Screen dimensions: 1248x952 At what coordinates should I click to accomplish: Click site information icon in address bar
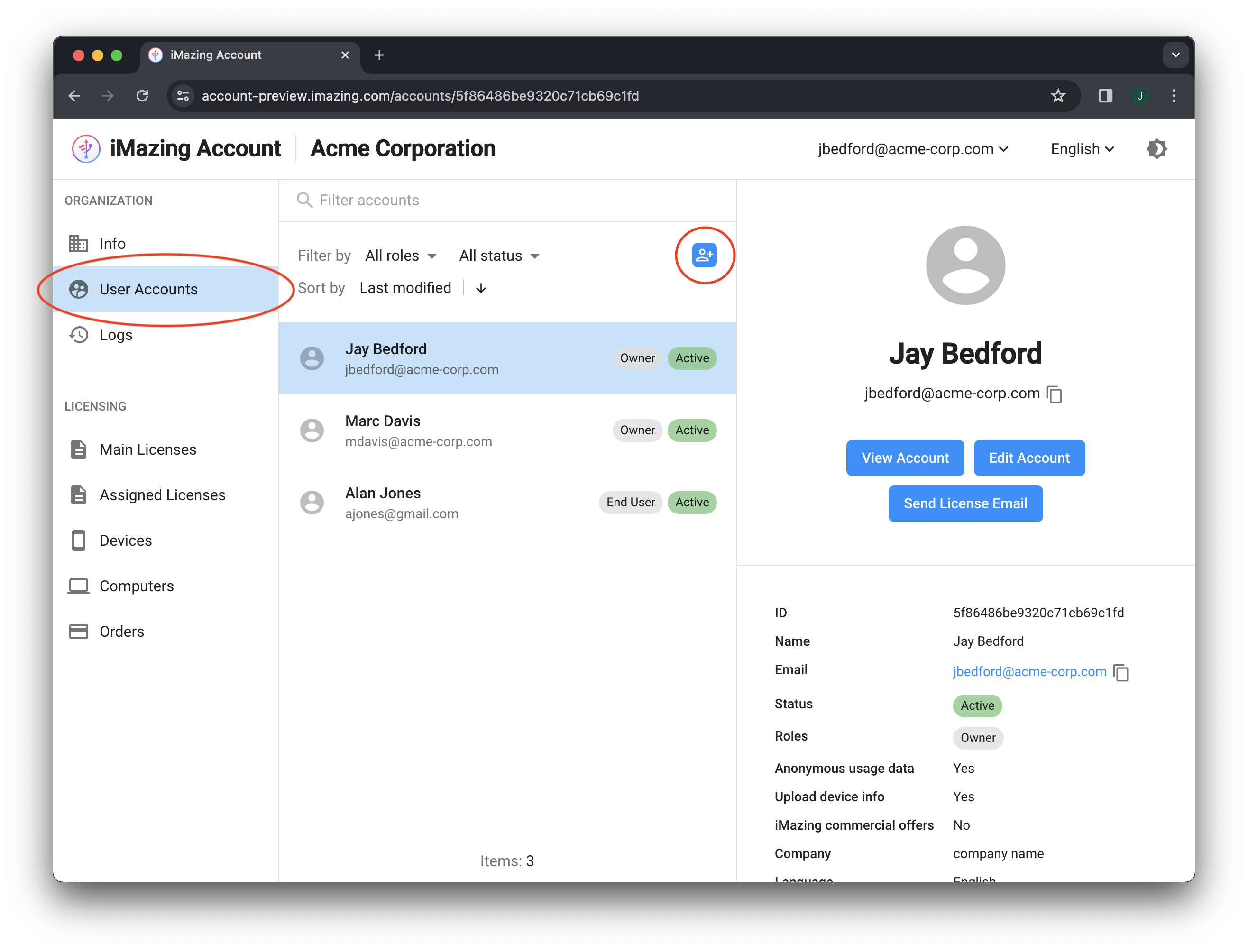(183, 96)
